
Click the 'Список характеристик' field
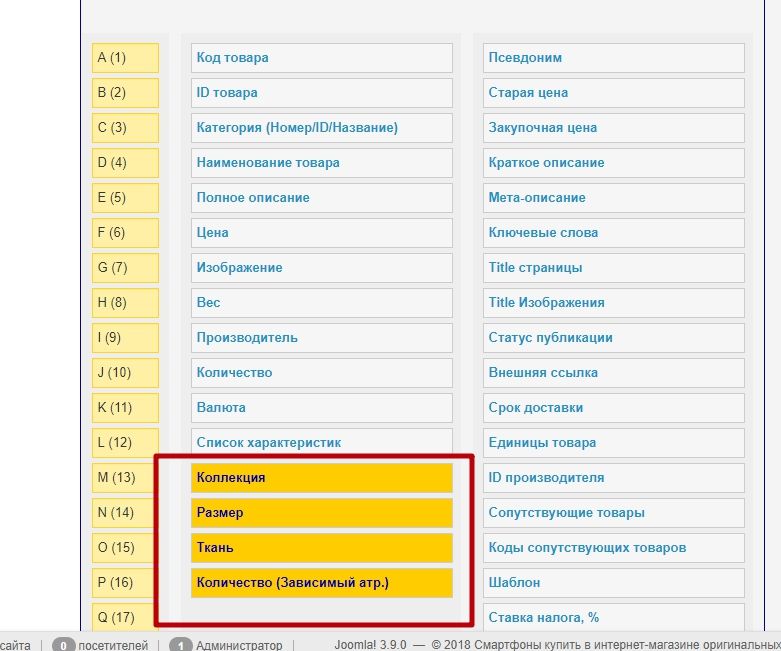pos(322,442)
